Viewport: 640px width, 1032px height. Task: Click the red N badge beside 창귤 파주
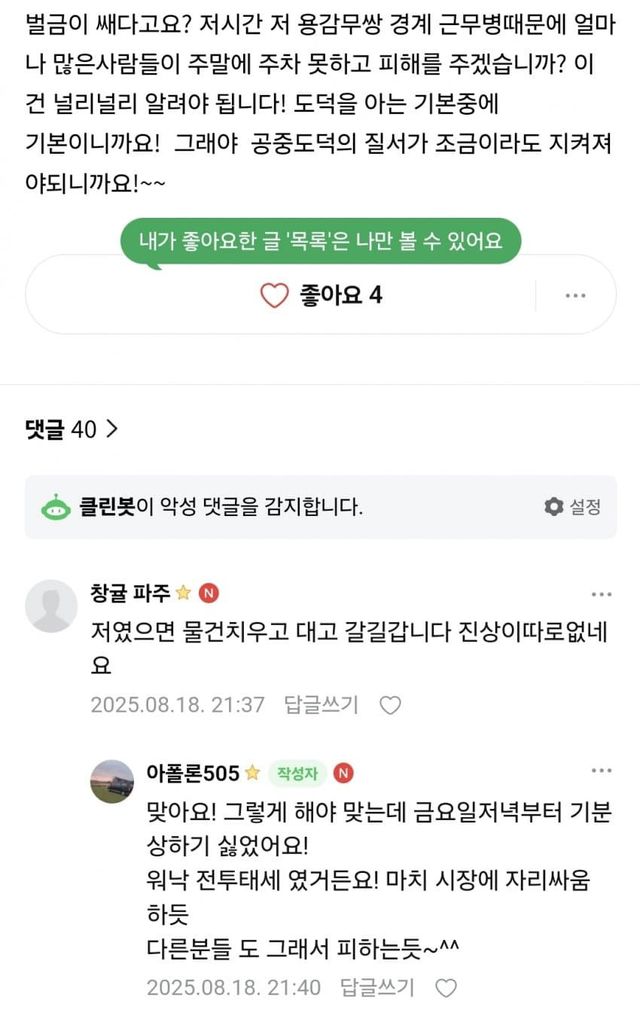click(209, 592)
